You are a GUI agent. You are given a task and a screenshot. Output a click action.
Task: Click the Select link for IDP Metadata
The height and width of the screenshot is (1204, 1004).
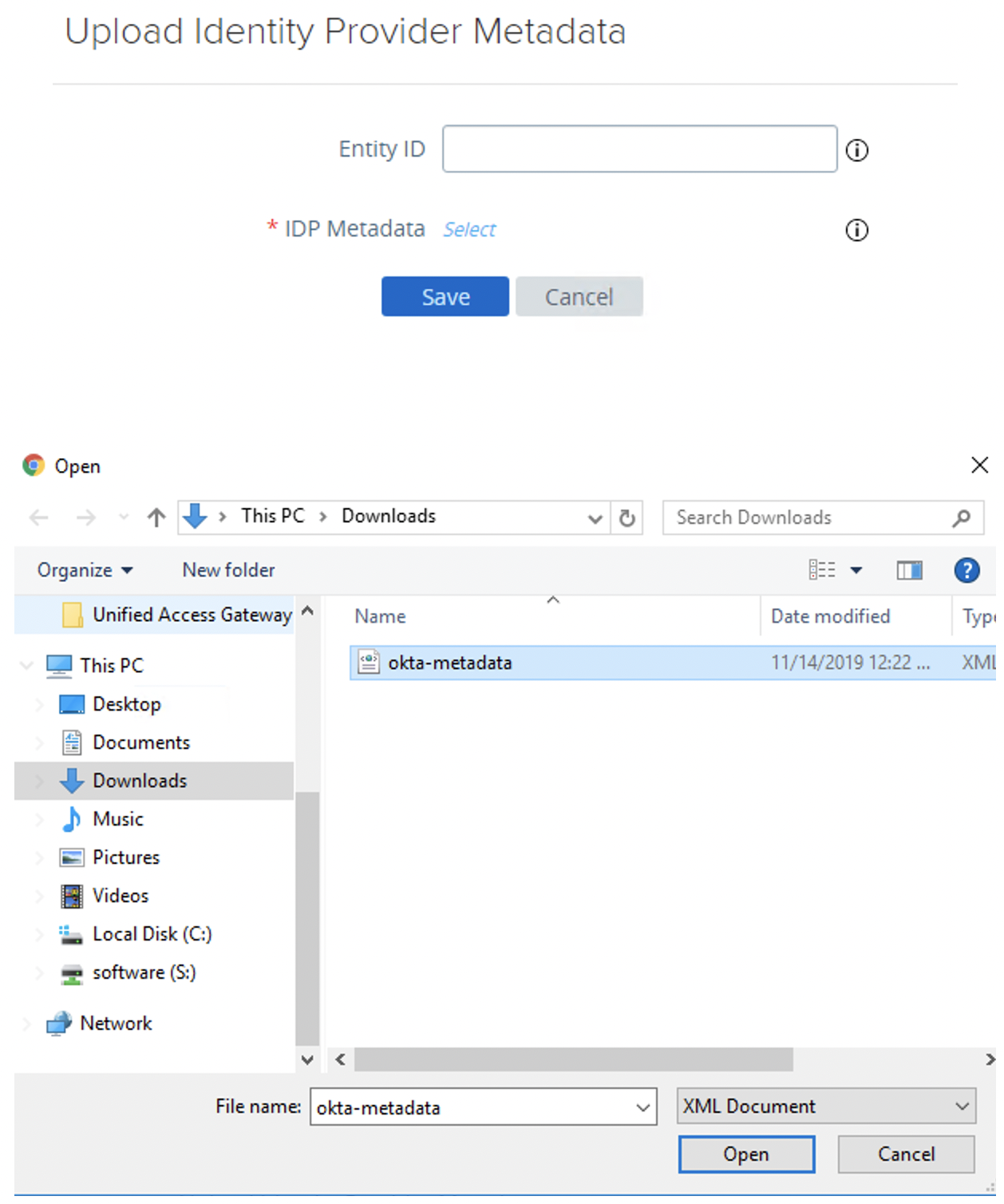(469, 230)
